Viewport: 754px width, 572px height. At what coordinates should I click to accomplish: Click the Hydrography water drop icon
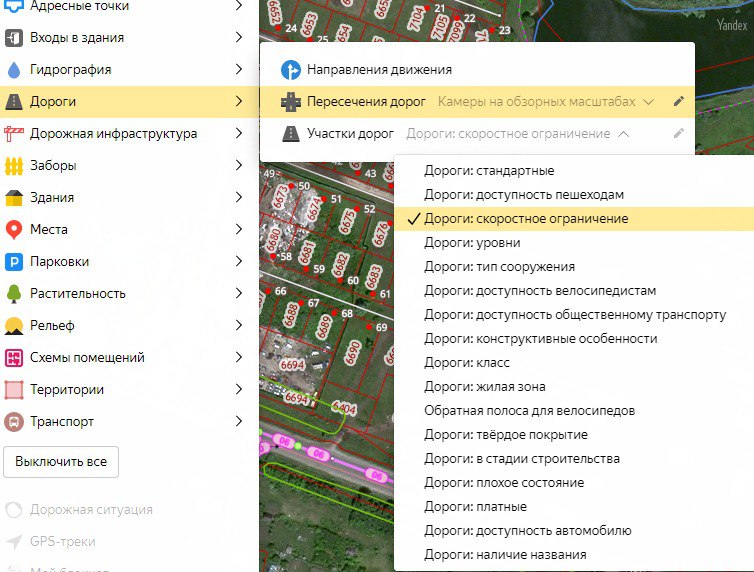click(x=14, y=70)
